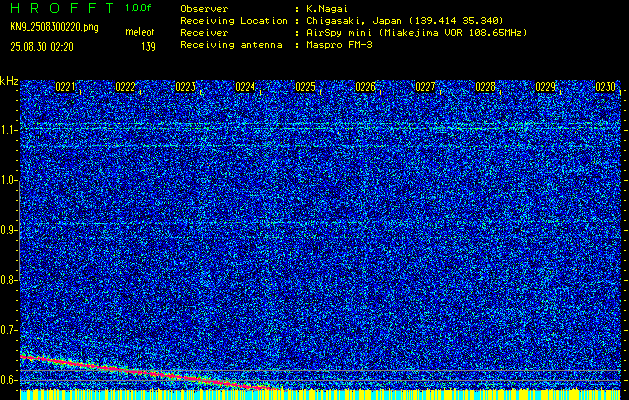
Task: Click the 0.8 frequency axis label
Action: (8, 280)
